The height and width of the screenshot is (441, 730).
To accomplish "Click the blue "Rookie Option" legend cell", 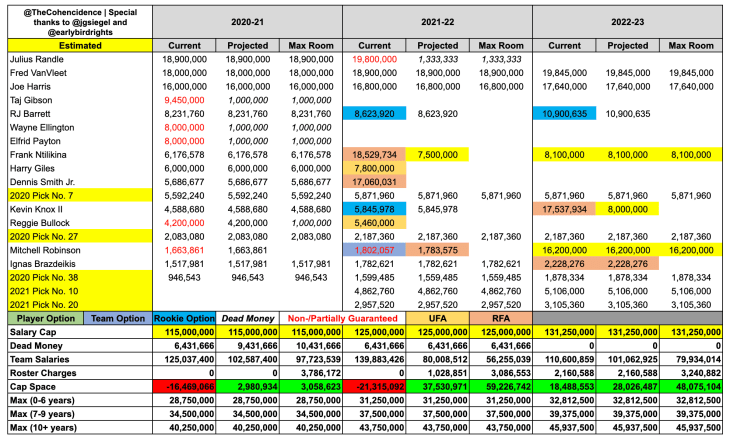I will (184, 319).
